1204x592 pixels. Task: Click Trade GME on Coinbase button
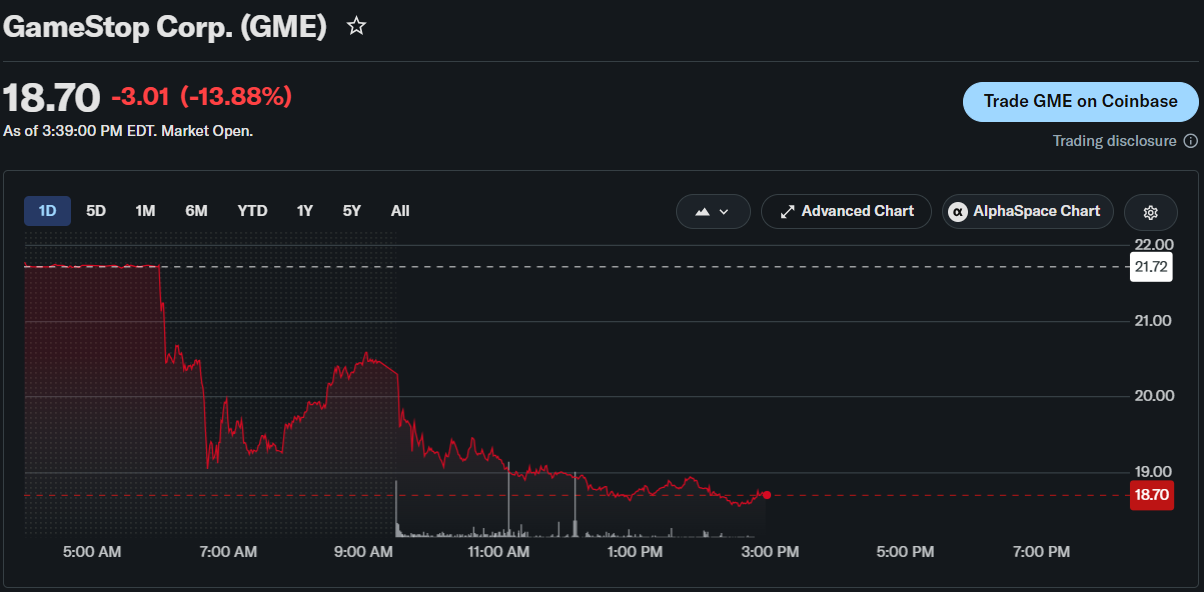click(x=1080, y=102)
